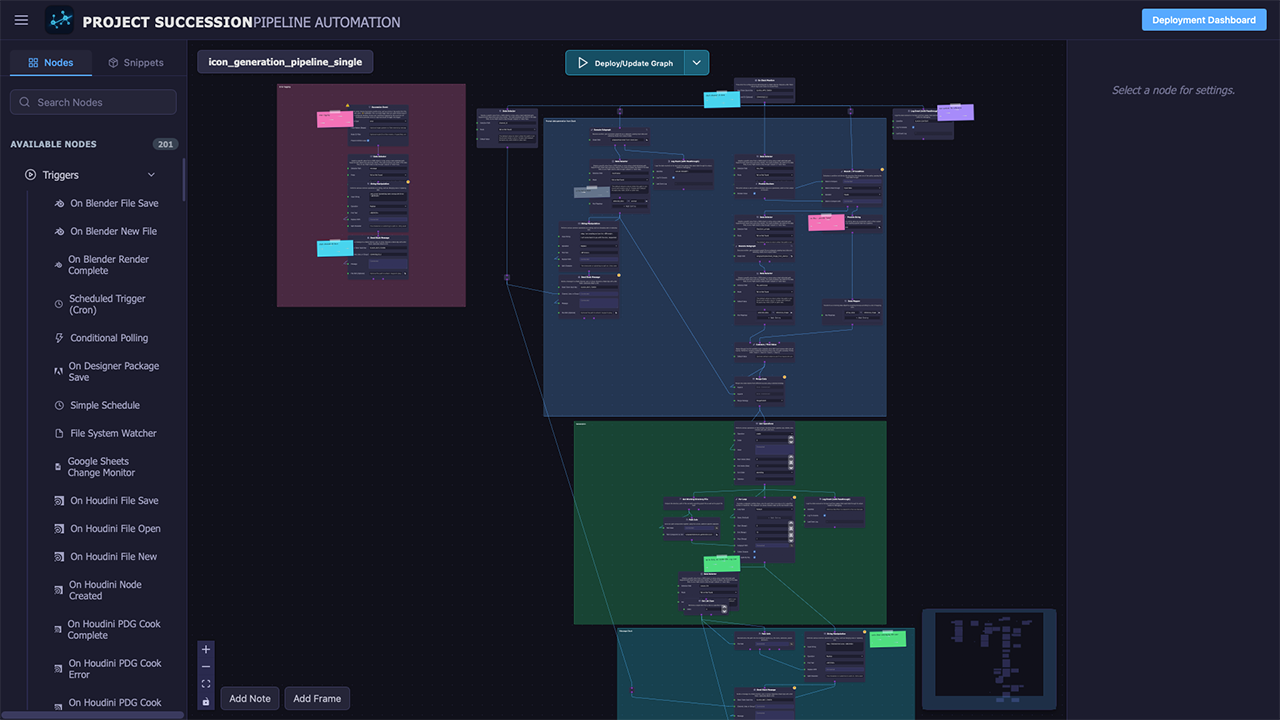Select the On Blender File Save node
The width and height of the screenshot is (1280, 720).
[106, 203]
